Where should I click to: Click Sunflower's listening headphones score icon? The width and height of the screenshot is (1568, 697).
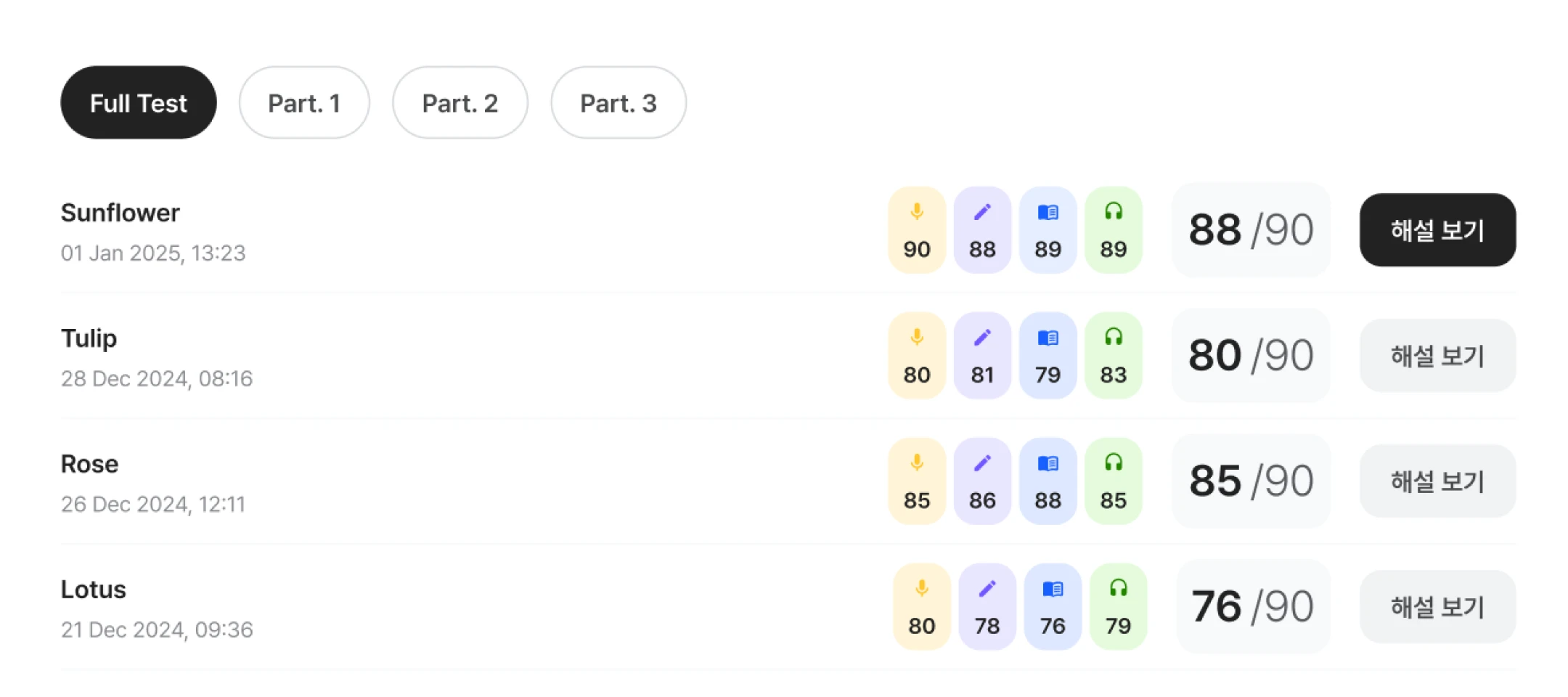1113,211
